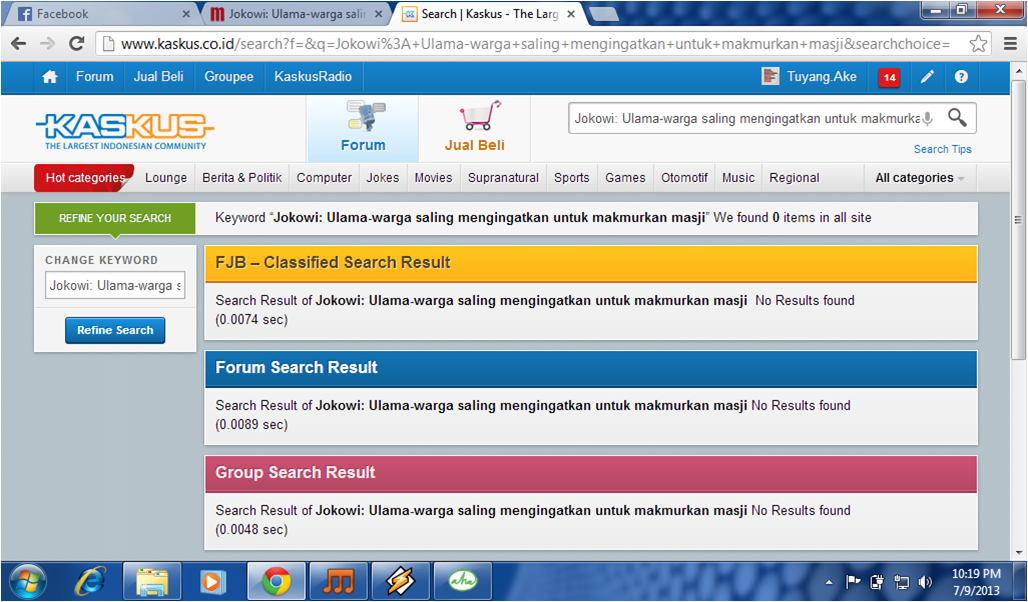The width and height of the screenshot is (1028, 602).
Task: Select large Forum search tab
Action: pos(363,129)
